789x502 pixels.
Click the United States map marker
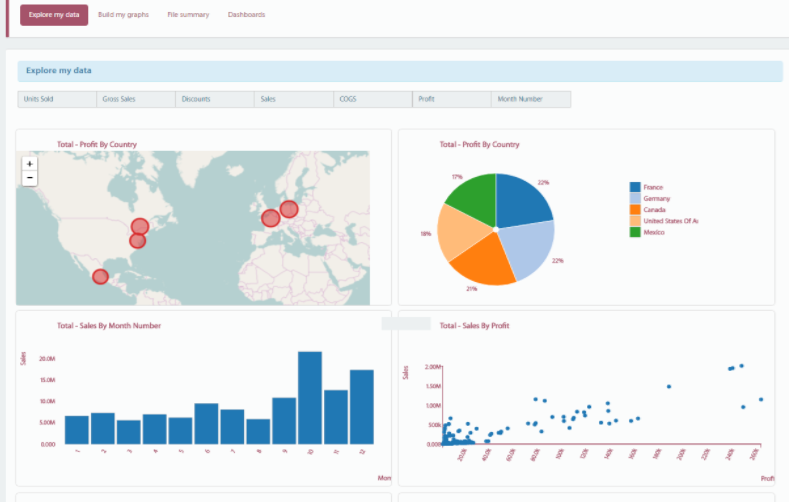click(137, 241)
